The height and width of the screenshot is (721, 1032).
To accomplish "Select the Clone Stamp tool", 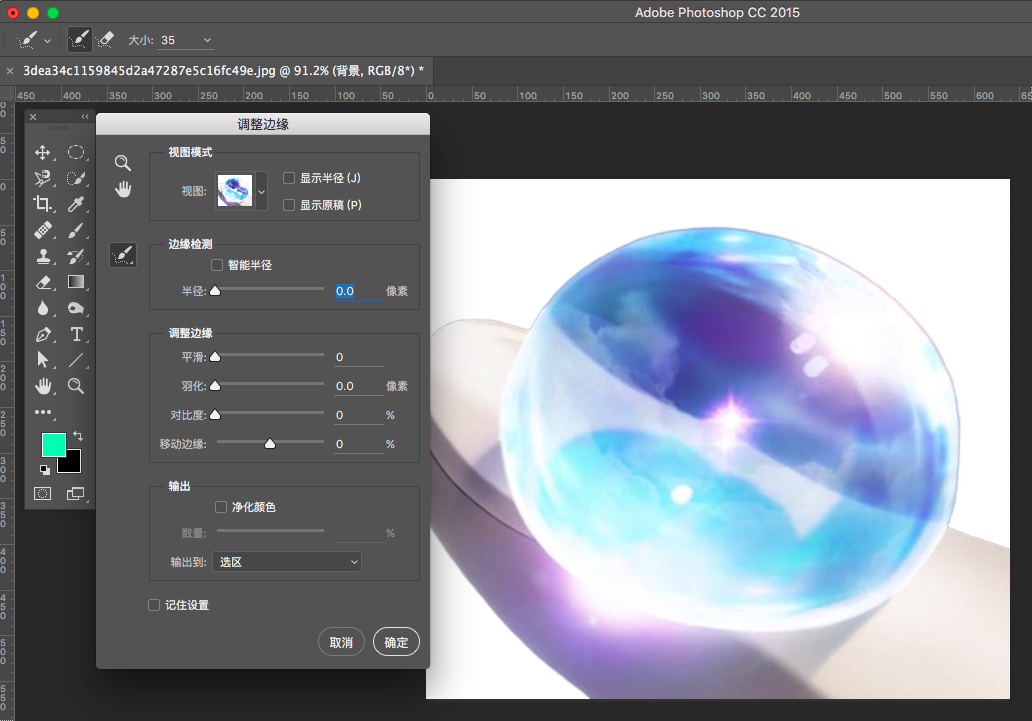I will [43, 255].
